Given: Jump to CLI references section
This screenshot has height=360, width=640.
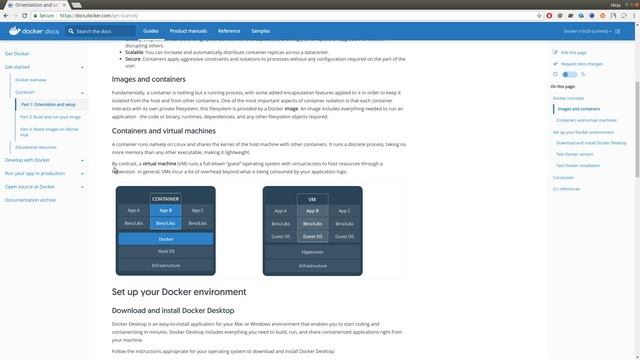Looking at the screenshot, I should pyautogui.click(x=566, y=189).
